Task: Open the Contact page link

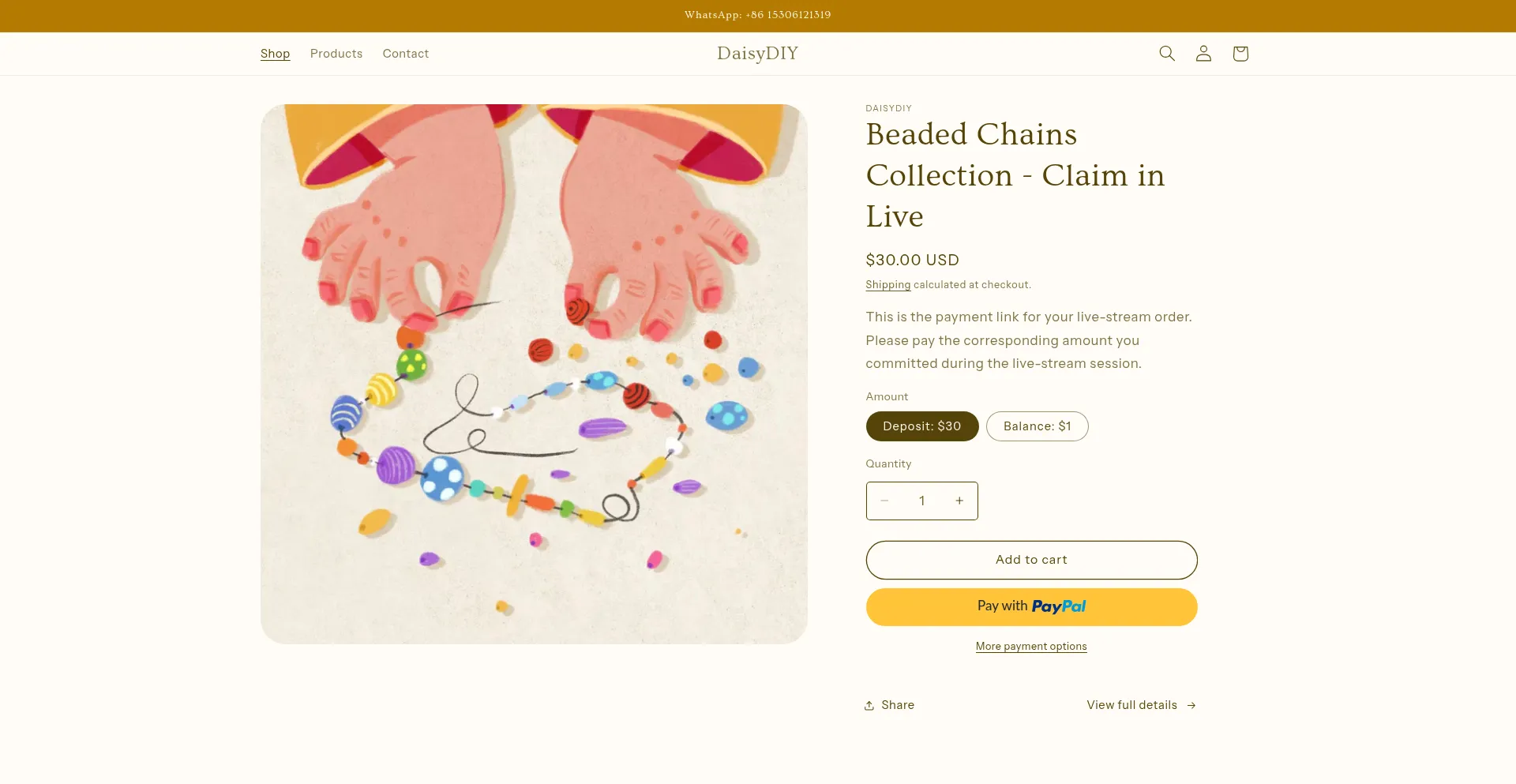Action: tap(406, 54)
